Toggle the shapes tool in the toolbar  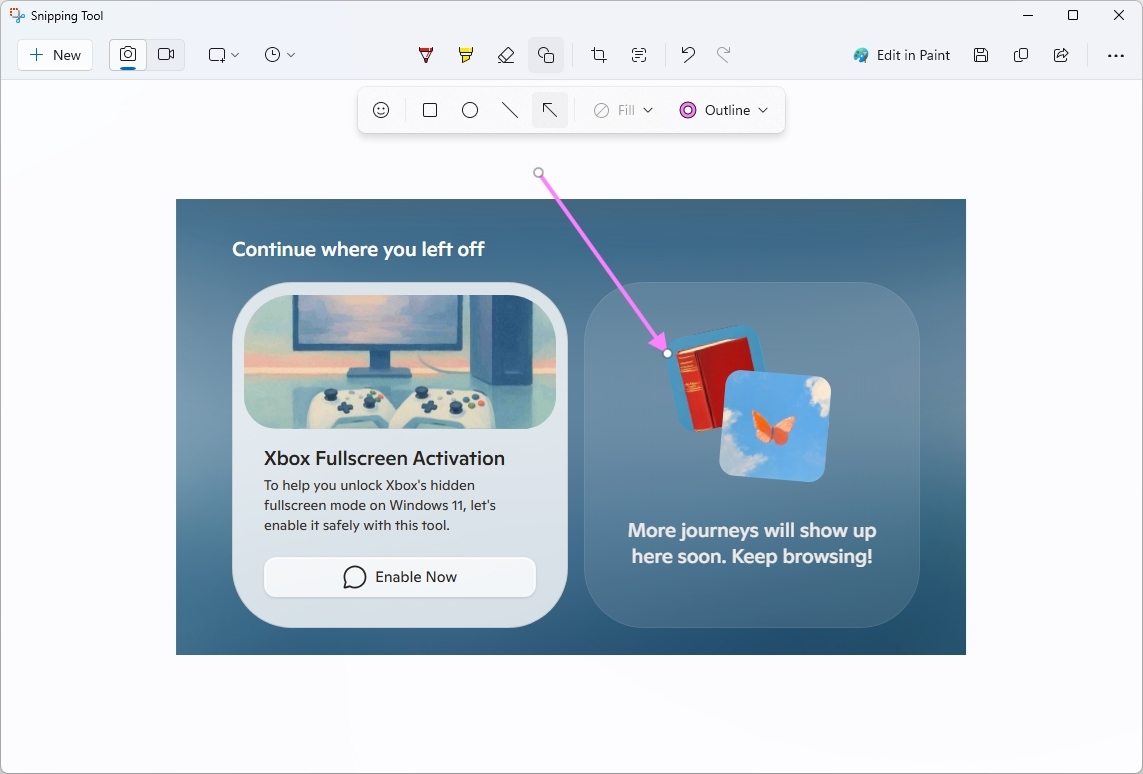[x=546, y=55]
